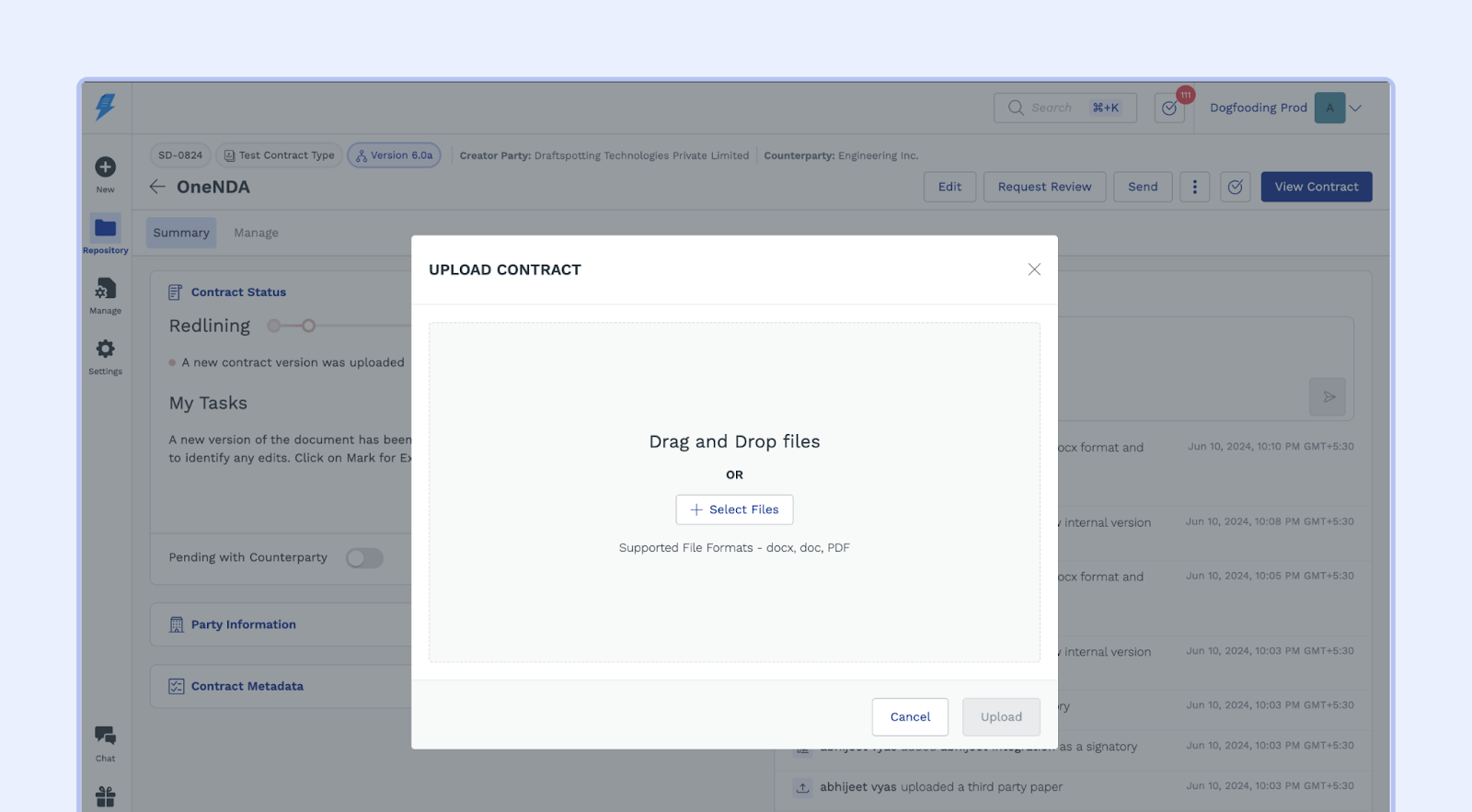
Task: Open the Chat icon in sidebar
Action: click(106, 736)
